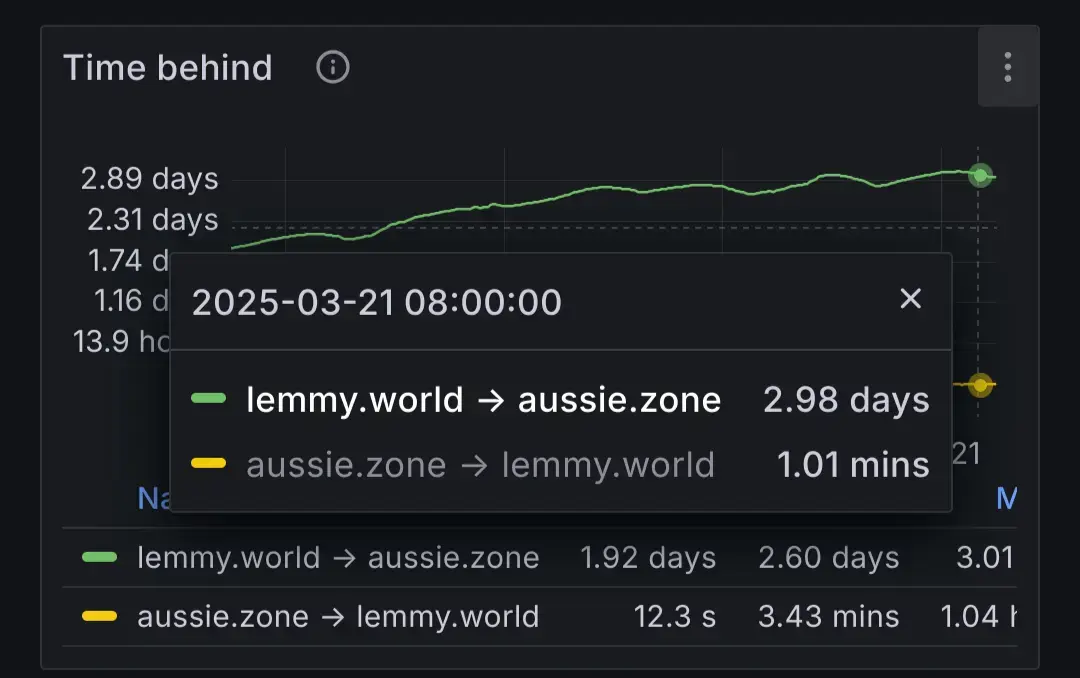This screenshot has width=1080, height=678.
Task: Sort legend by the Name column header
Action: click(x=152, y=498)
